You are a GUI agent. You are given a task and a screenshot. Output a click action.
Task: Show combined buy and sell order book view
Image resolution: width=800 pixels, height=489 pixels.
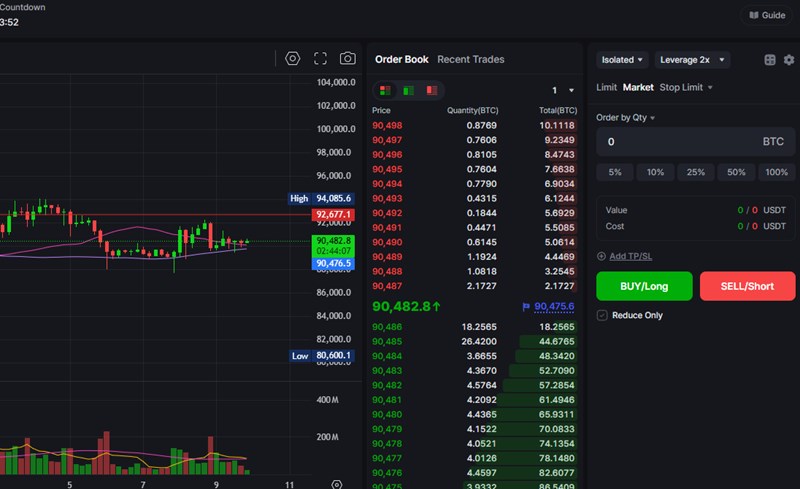[x=386, y=90]
